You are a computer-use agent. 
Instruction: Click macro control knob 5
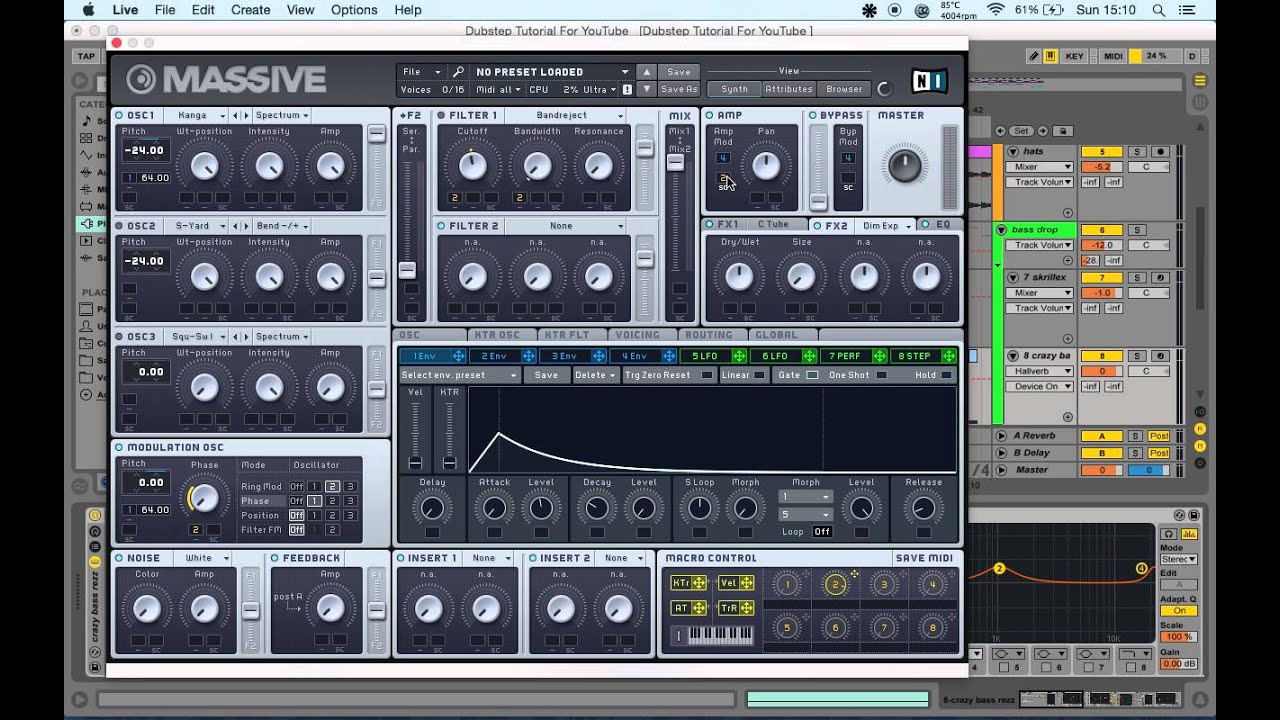(786, 628)
